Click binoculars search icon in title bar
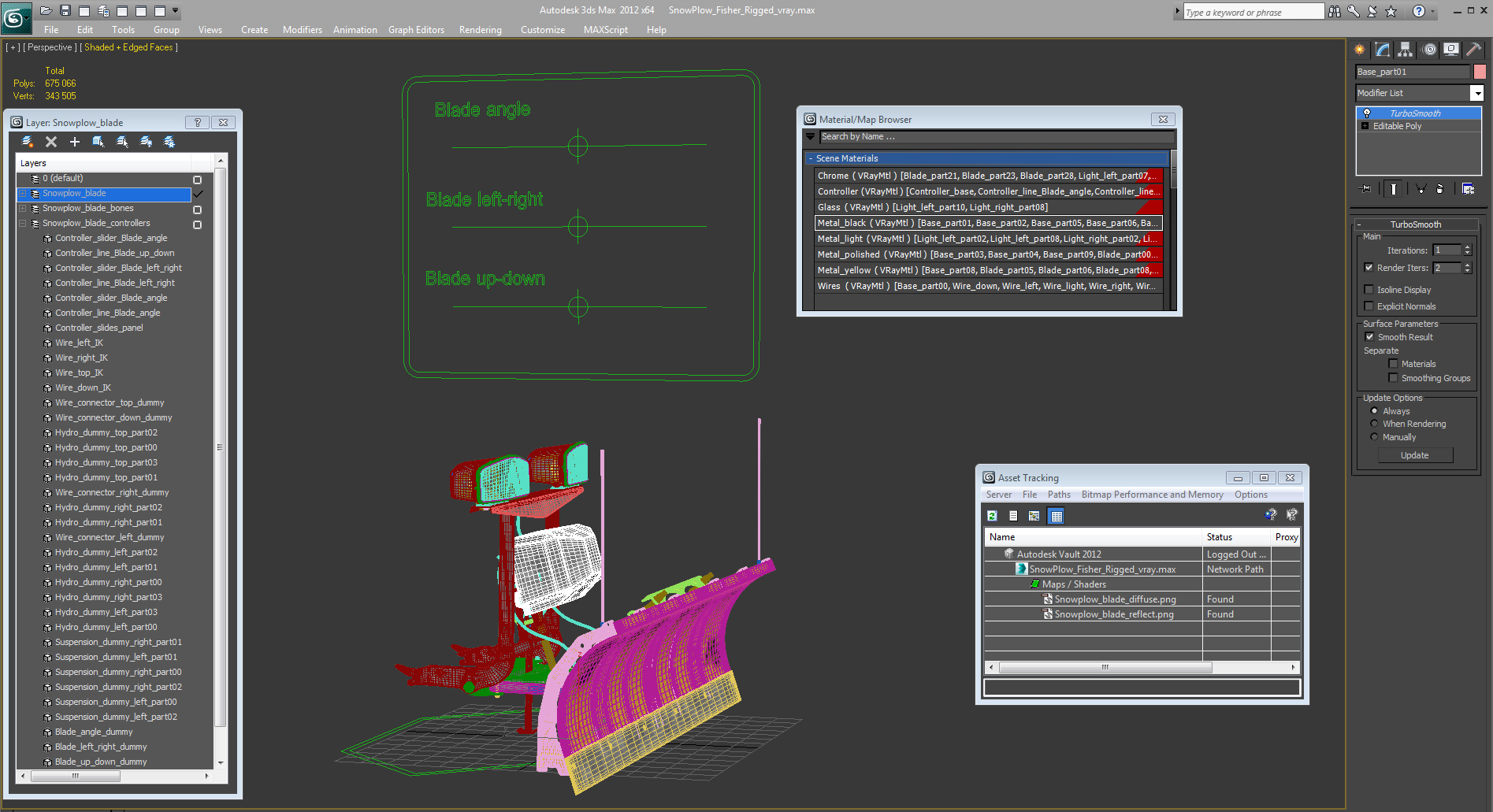1493x812 pixels. coord(1335,11)
